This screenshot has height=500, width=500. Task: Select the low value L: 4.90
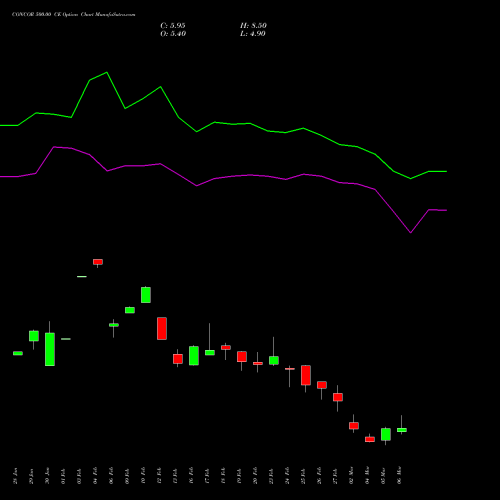pos(253,34)
